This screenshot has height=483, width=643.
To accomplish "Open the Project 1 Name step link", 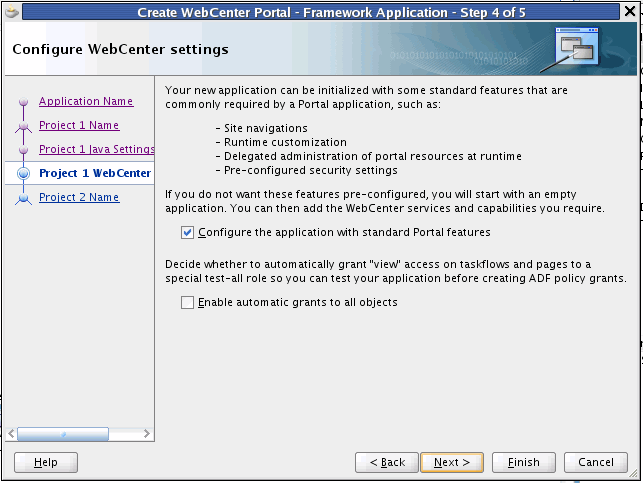I will (79, 125).
